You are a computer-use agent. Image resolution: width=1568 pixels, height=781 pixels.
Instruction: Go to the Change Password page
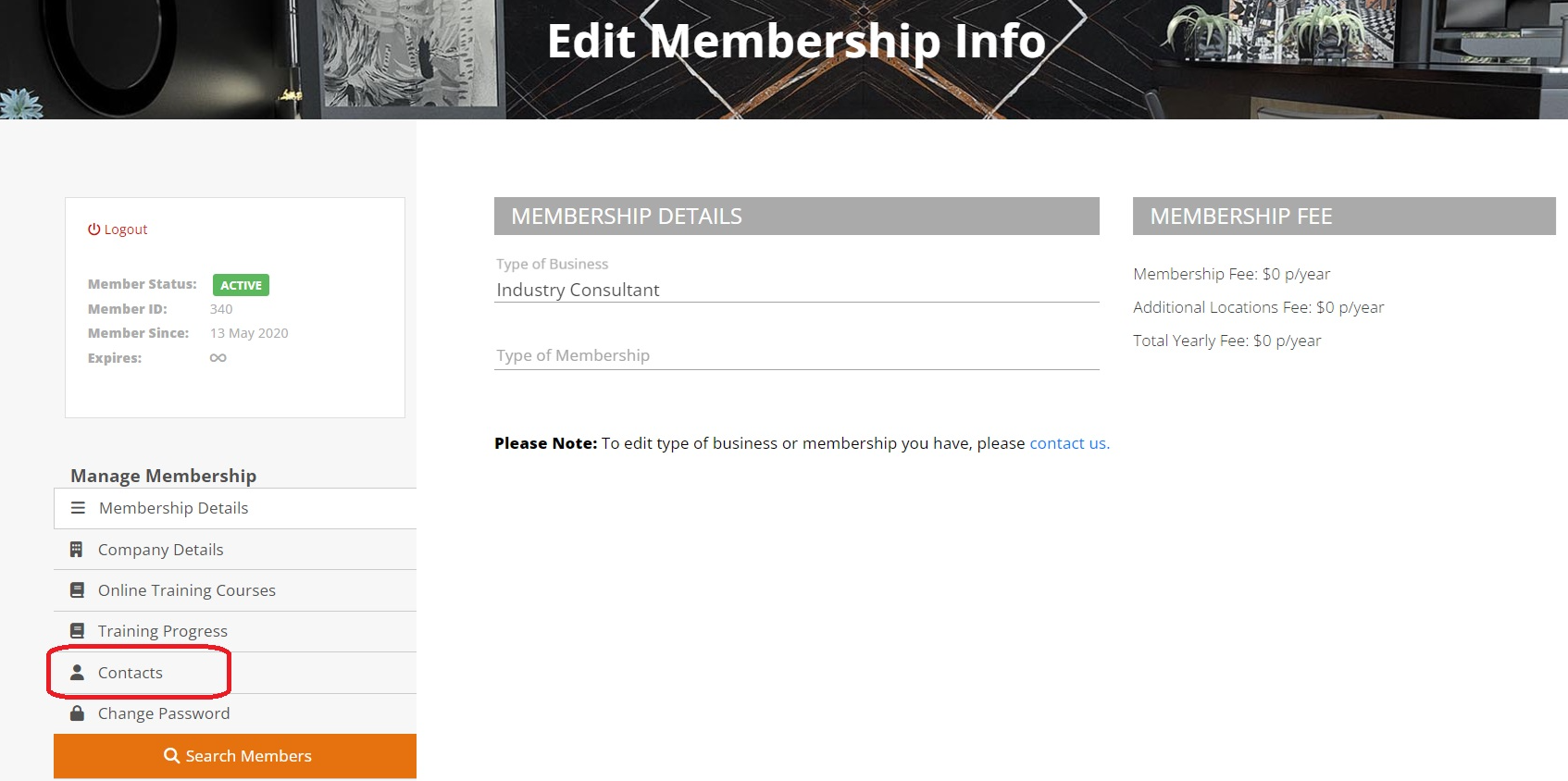164,713
